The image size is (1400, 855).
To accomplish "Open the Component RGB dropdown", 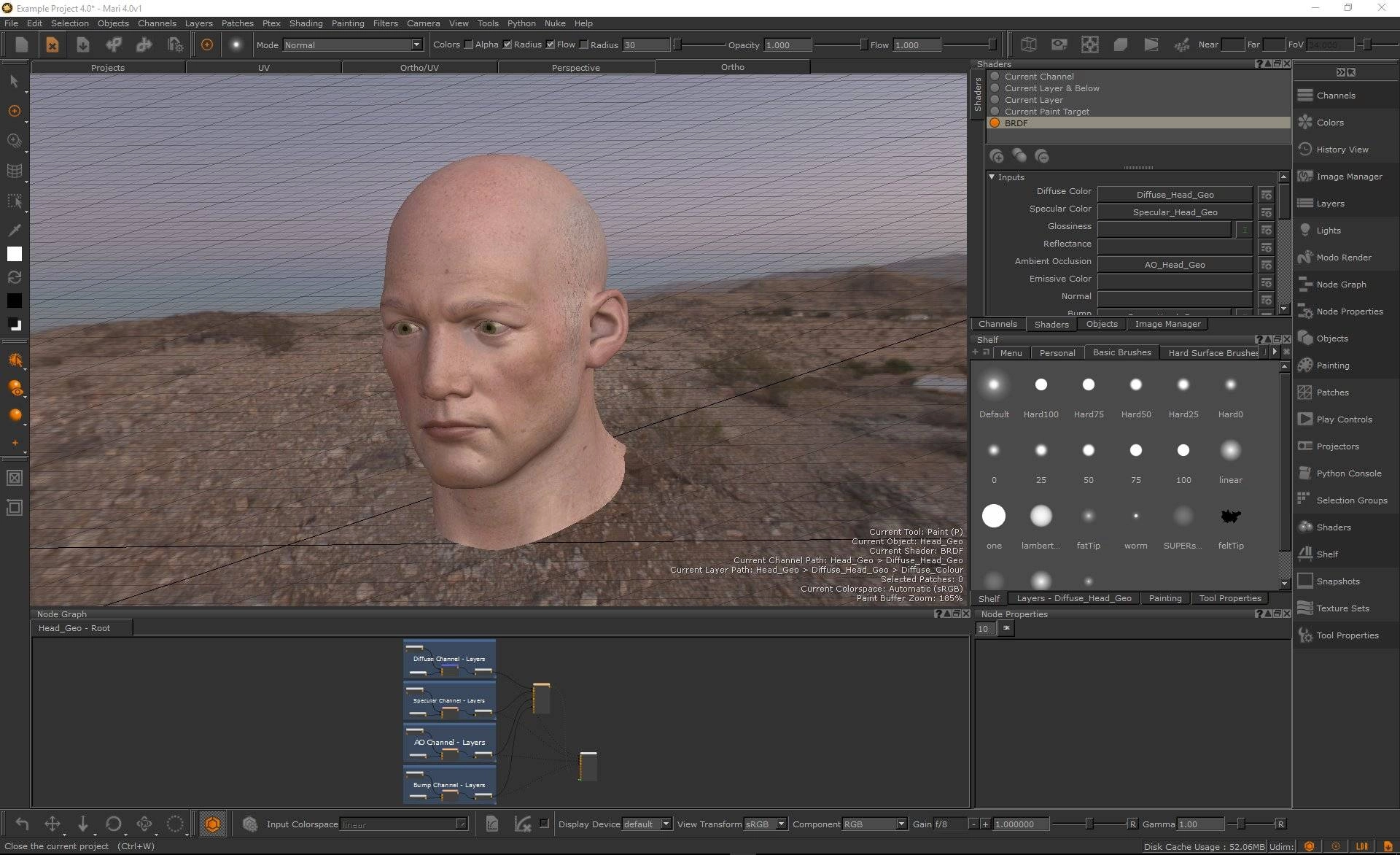I will click(874, 824).
